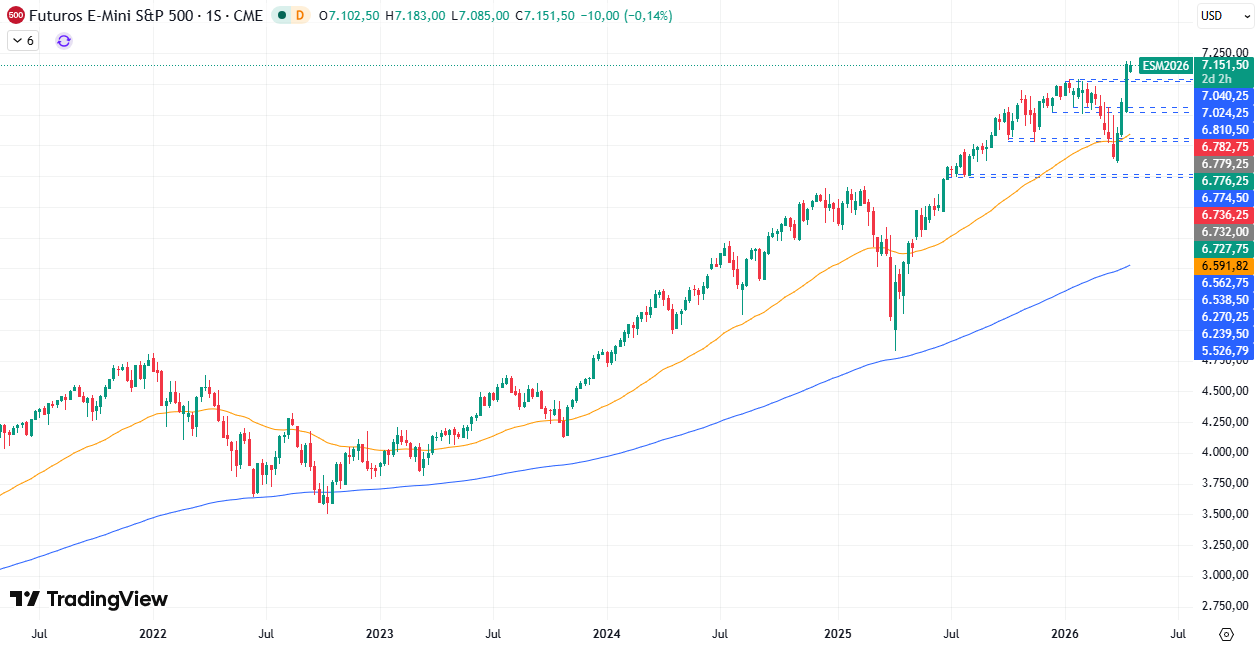Click the blue 5.526,79 price label

pos(1224,351)
